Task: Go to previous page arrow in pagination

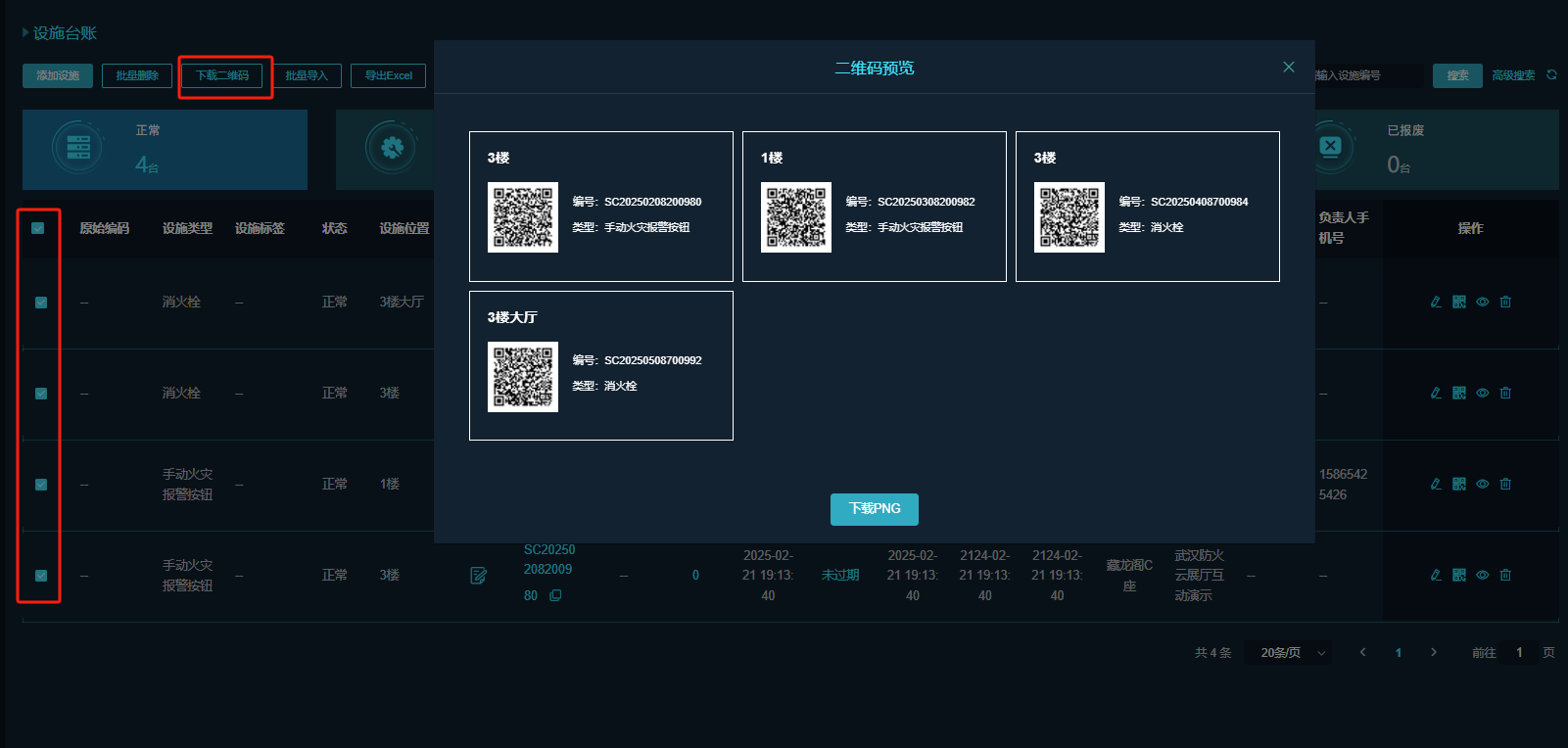Action: (x=1362, y=652)
